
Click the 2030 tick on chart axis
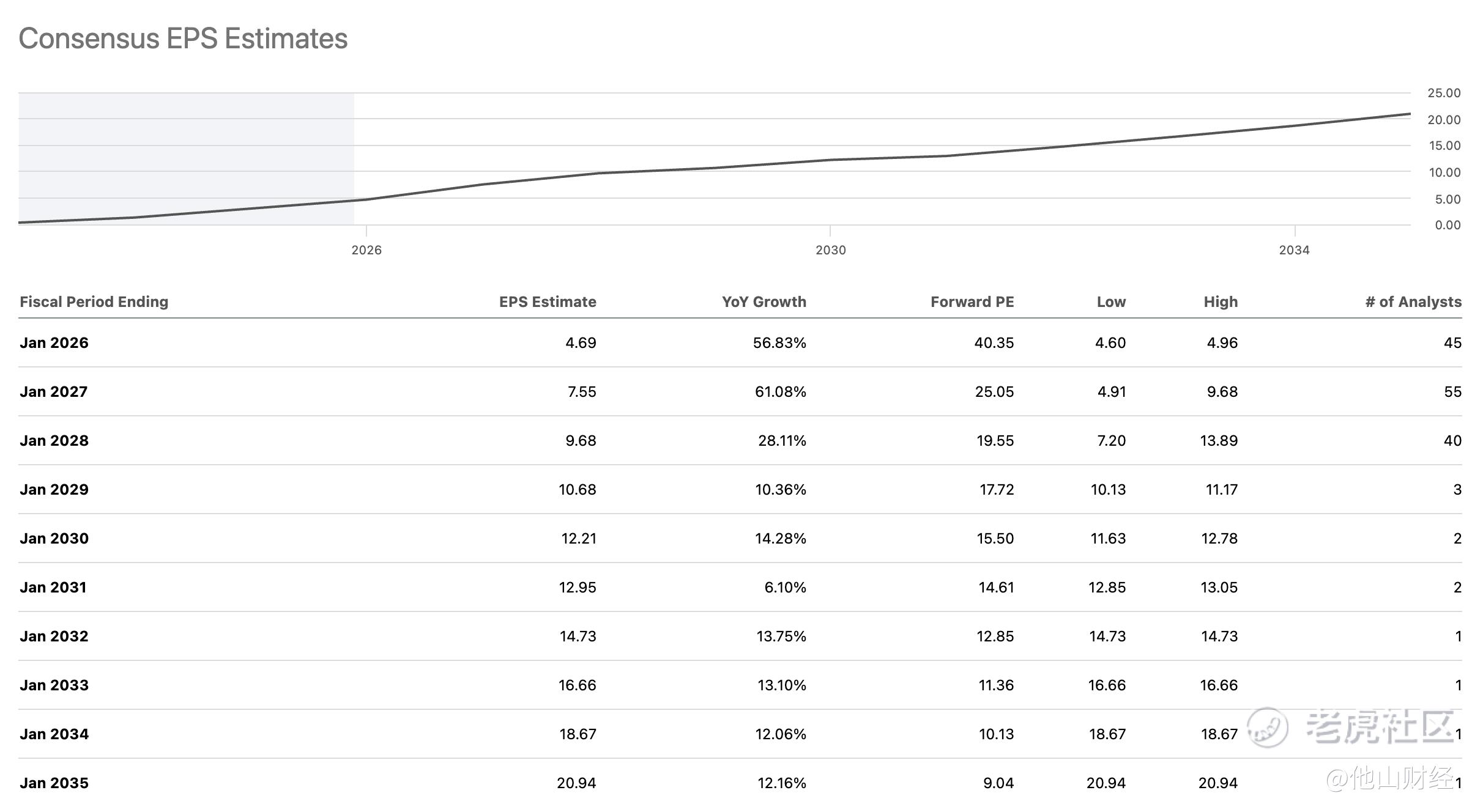[830, 249]
